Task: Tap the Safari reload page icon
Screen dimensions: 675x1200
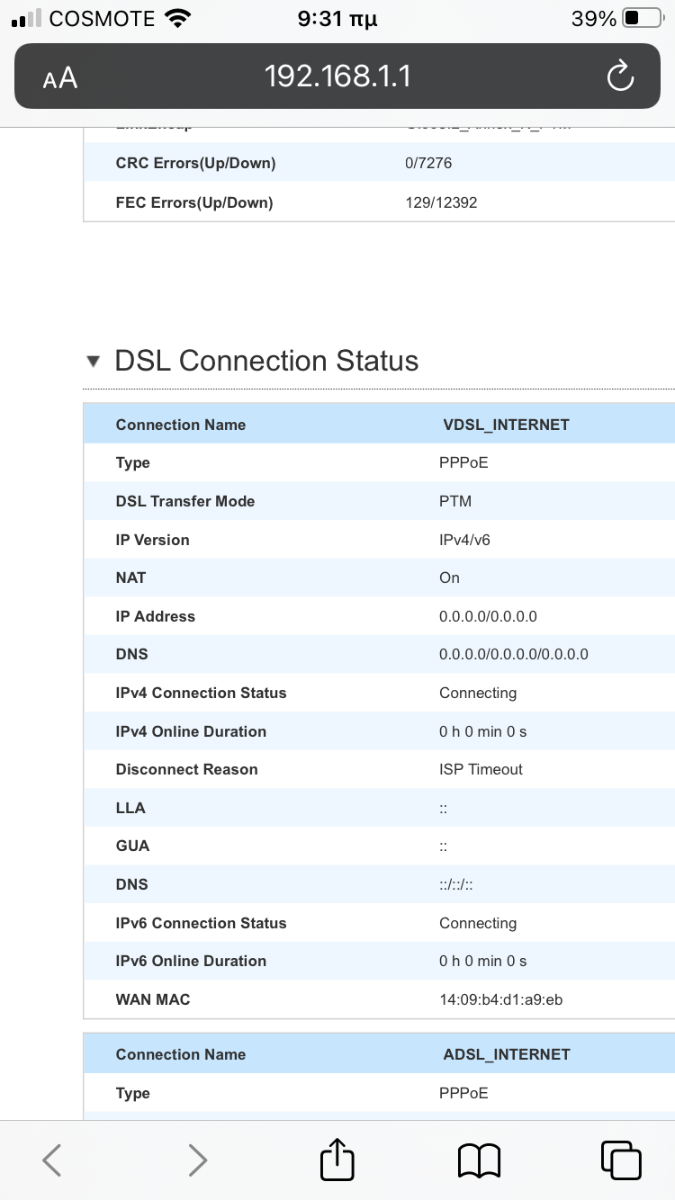Action: 620,76
